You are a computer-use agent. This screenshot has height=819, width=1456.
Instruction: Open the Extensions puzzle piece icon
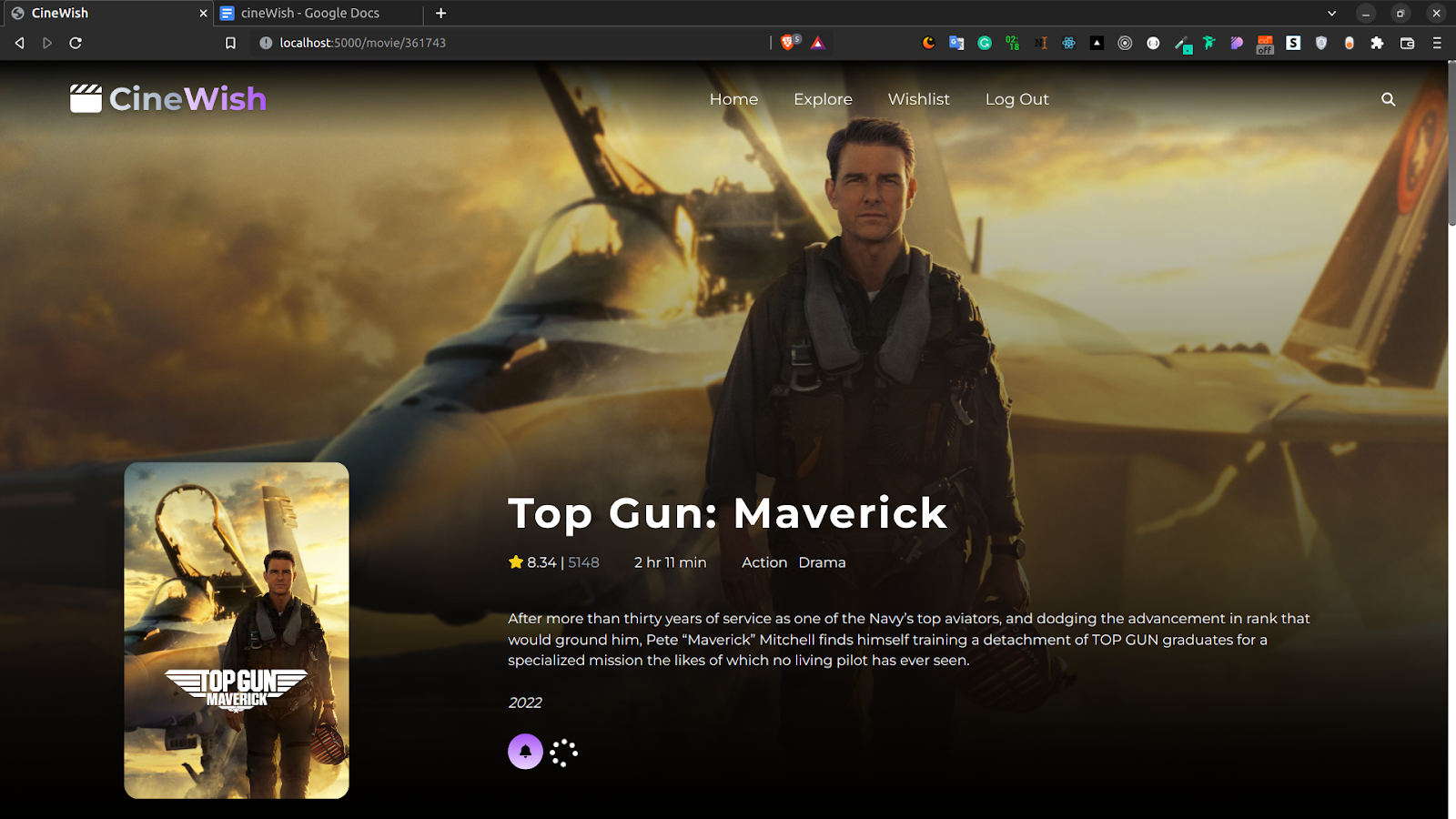click(x=1378, y=43)
